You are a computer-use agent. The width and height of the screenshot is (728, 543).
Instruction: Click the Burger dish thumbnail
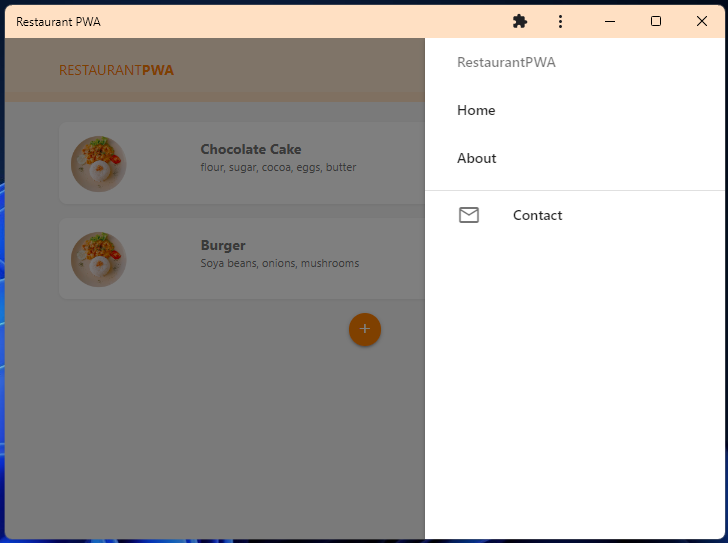98,259
